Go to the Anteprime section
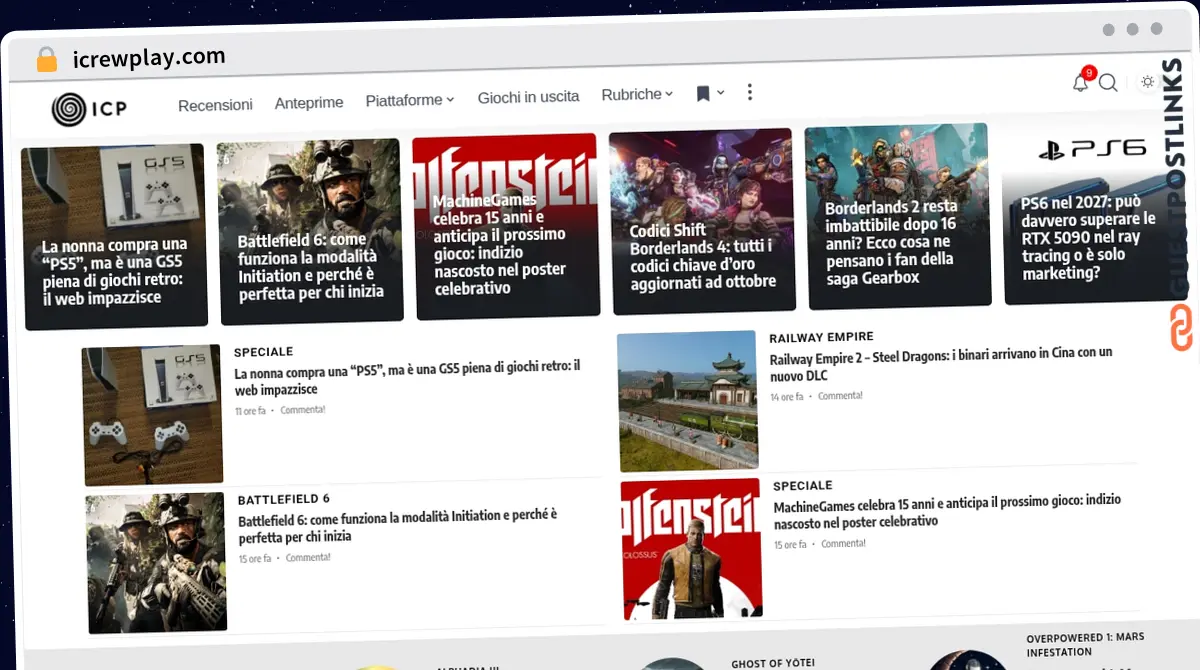 (x=309, y=102)
